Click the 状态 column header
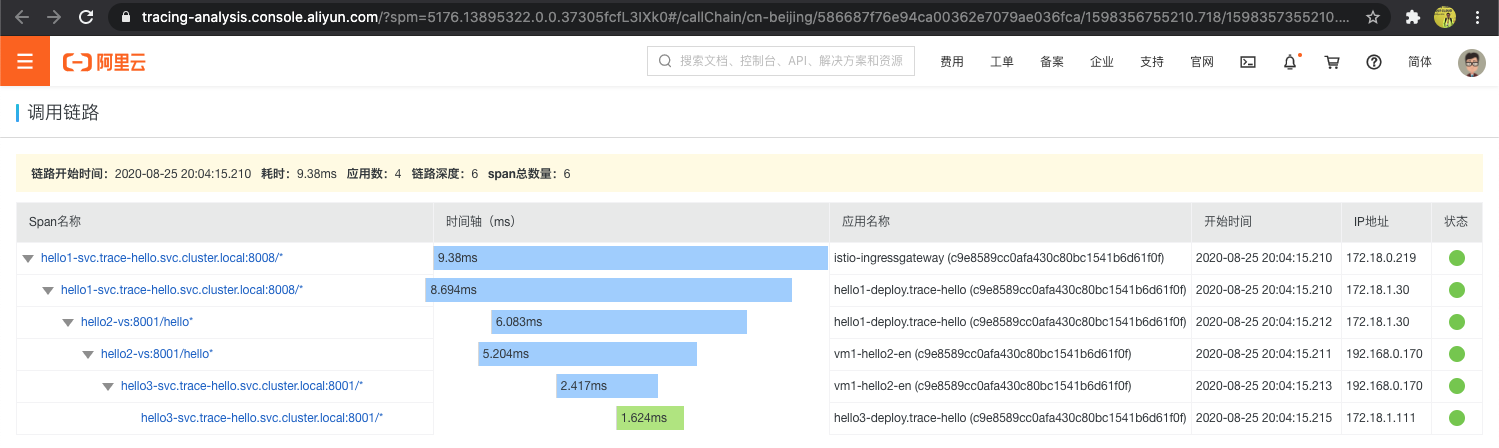Image resolution: width=1499 pixels, height=448 pixels. [x=1456, y=222]
